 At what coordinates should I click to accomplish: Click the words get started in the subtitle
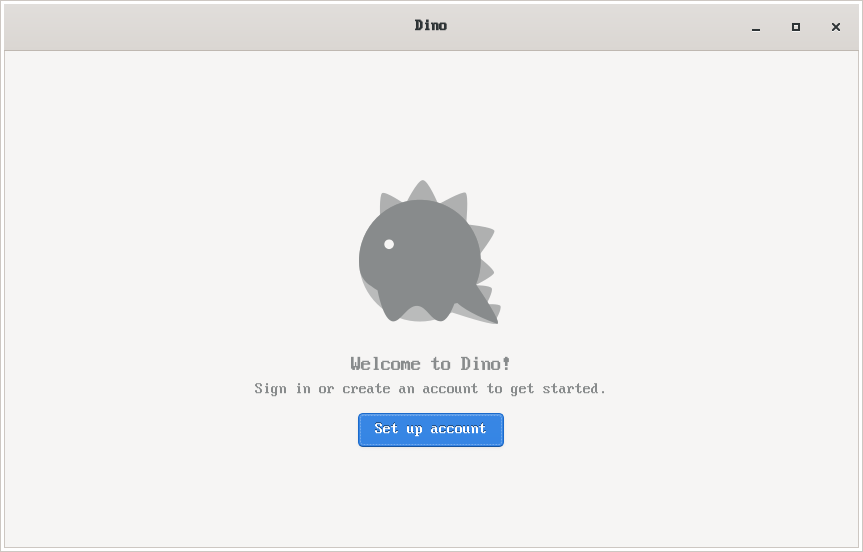tap(554, 389)
